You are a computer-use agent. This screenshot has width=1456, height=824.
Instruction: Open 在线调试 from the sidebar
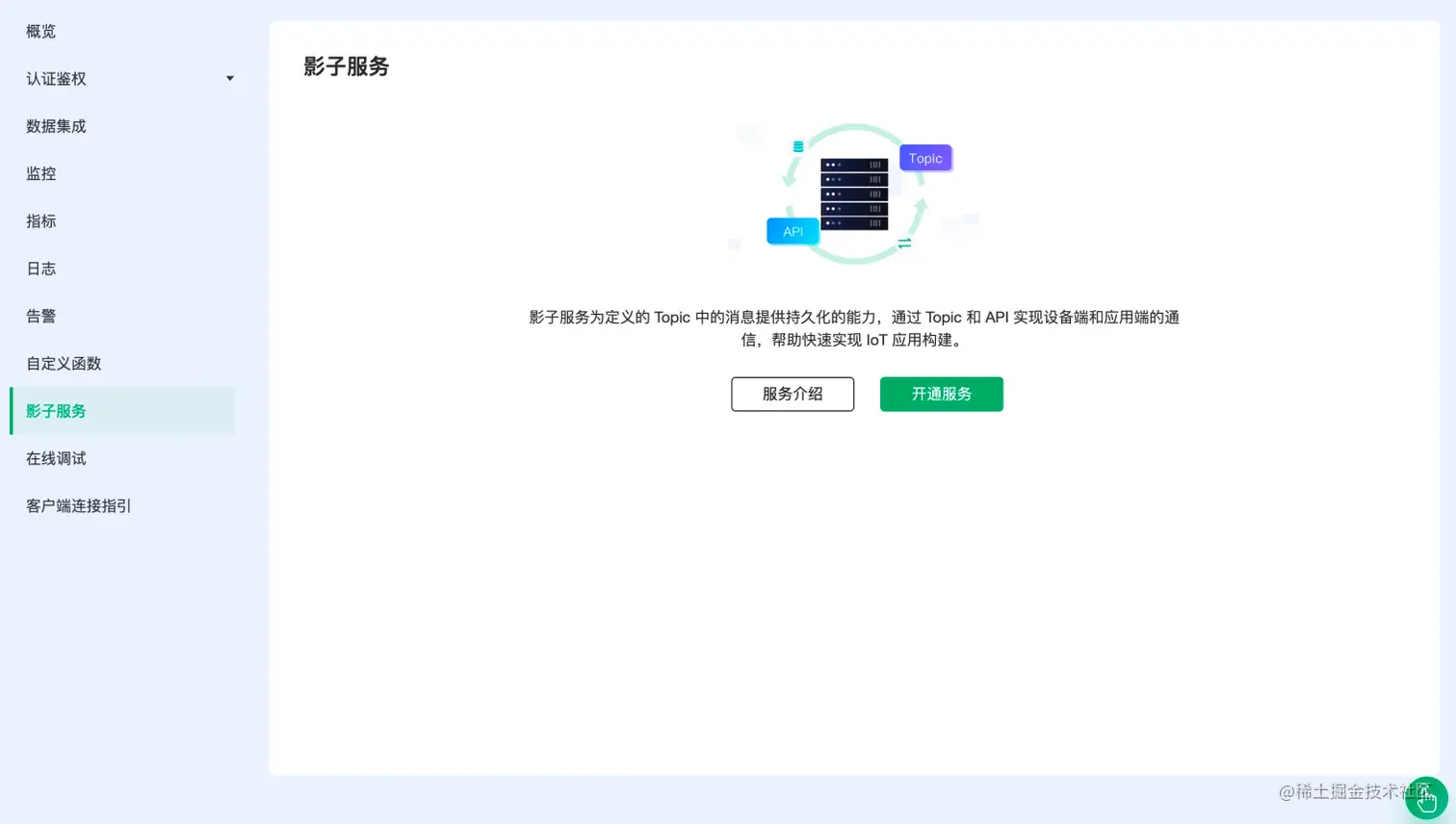click(x=56, y=458)
